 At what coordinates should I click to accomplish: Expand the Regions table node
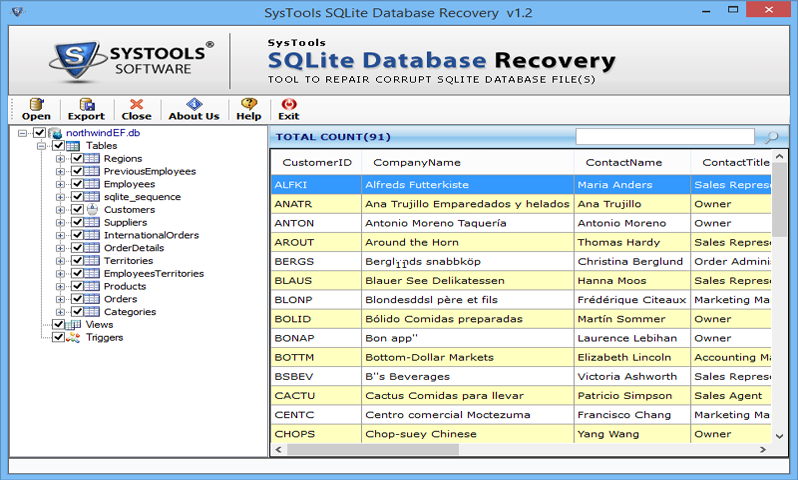click(x=60, y=159)
